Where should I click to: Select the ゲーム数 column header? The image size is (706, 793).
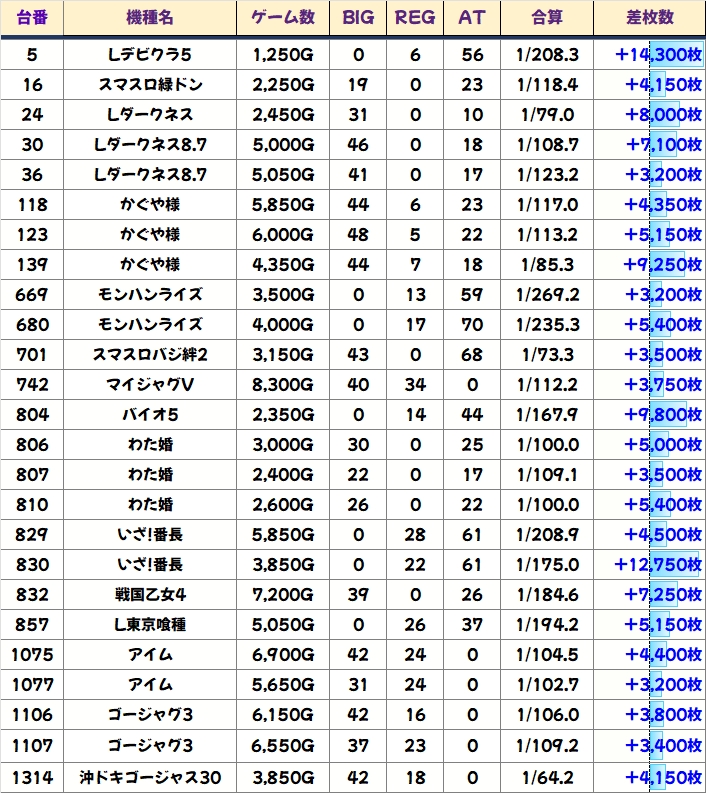coord(283,18)
